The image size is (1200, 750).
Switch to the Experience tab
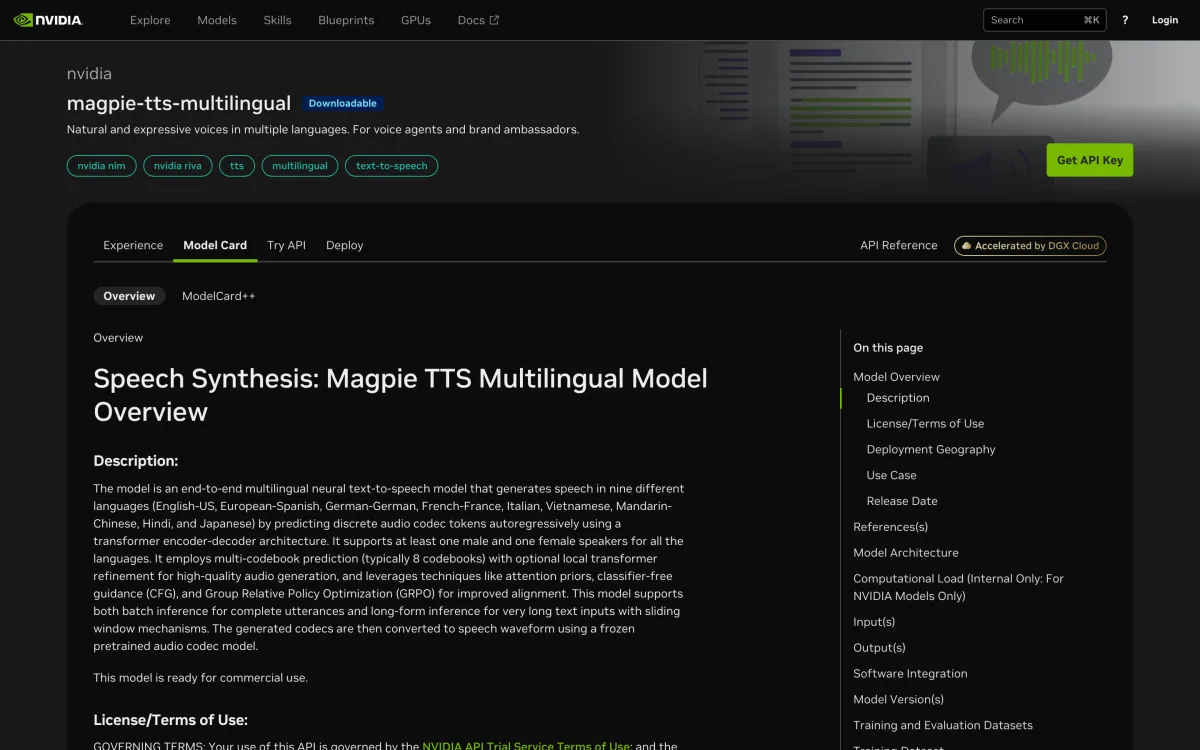133,245
